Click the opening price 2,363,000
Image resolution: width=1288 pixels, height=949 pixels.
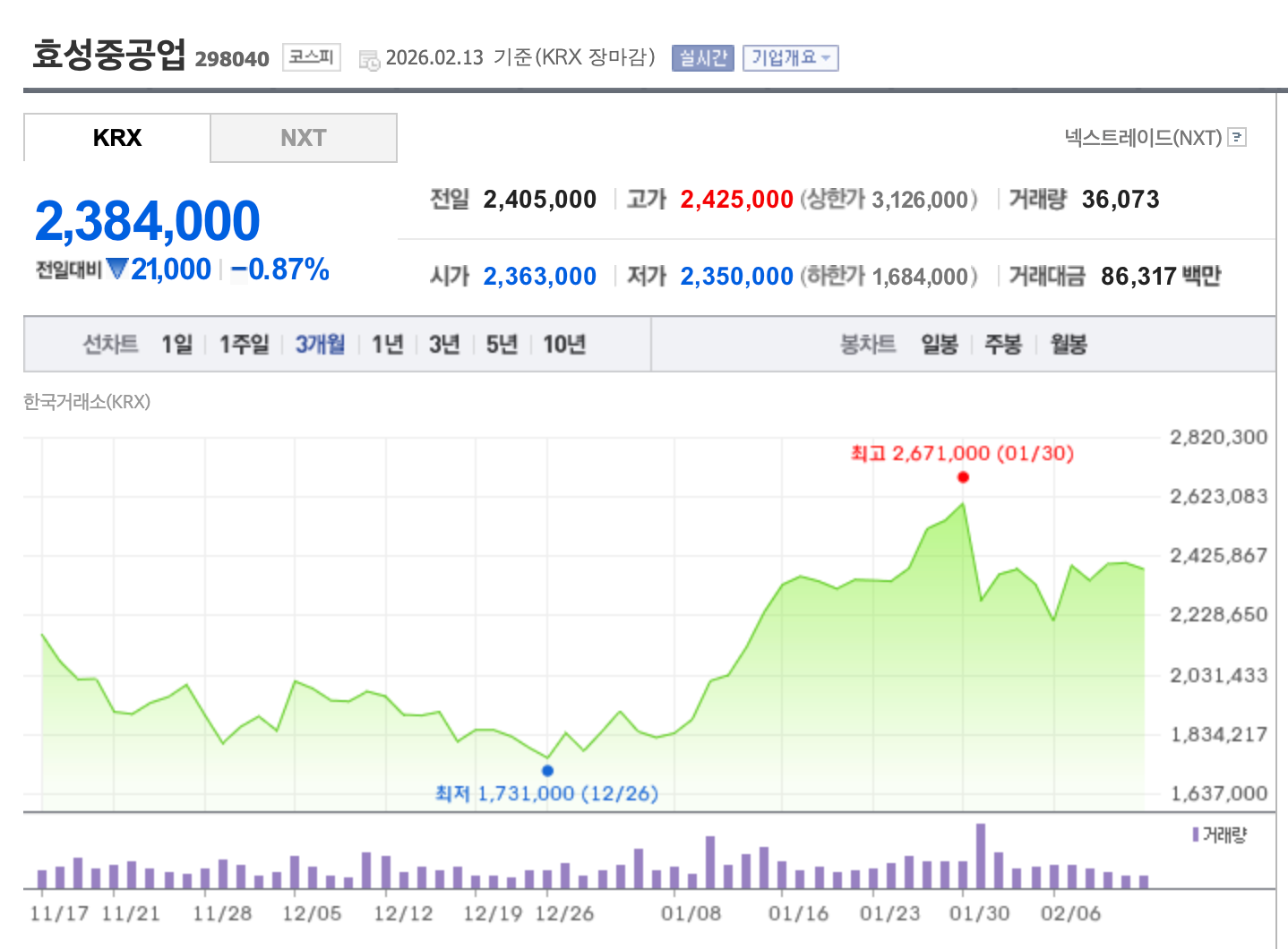(x=540, y=276)
